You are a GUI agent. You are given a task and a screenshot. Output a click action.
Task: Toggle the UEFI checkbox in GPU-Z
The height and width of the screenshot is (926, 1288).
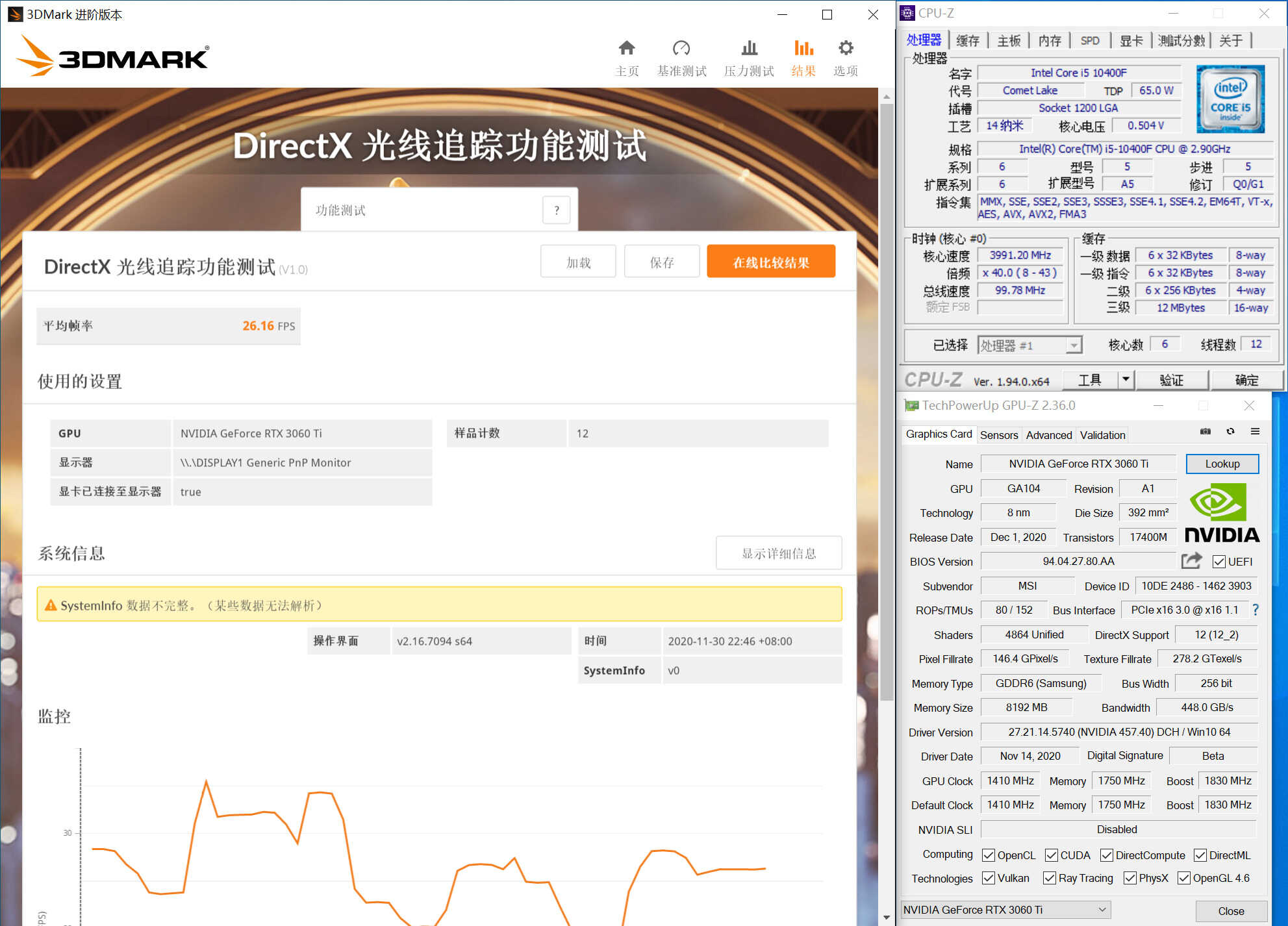pos(1219,562)
